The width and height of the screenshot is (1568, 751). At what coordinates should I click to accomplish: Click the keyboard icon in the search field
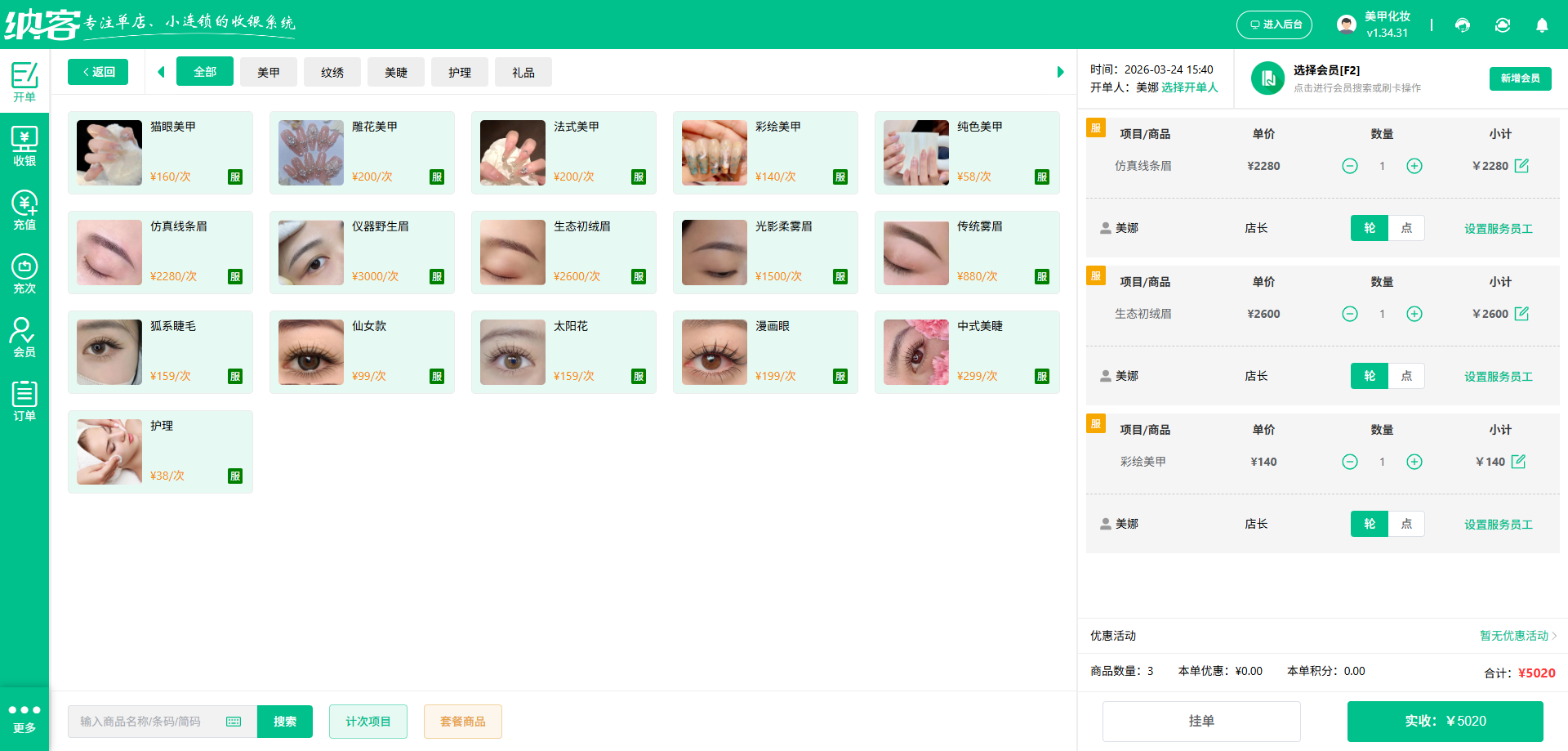coord(234,722)
